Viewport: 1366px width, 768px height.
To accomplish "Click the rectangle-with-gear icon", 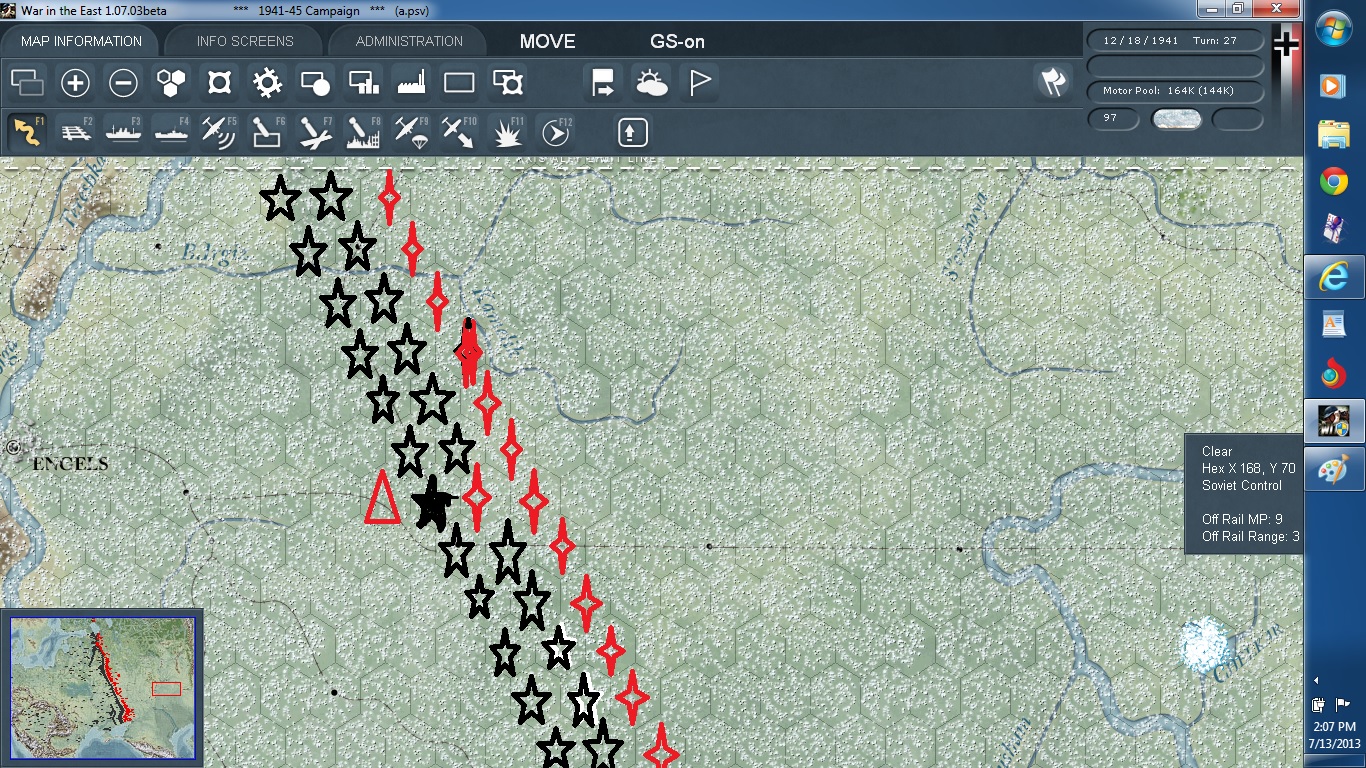I will (507, 83).
